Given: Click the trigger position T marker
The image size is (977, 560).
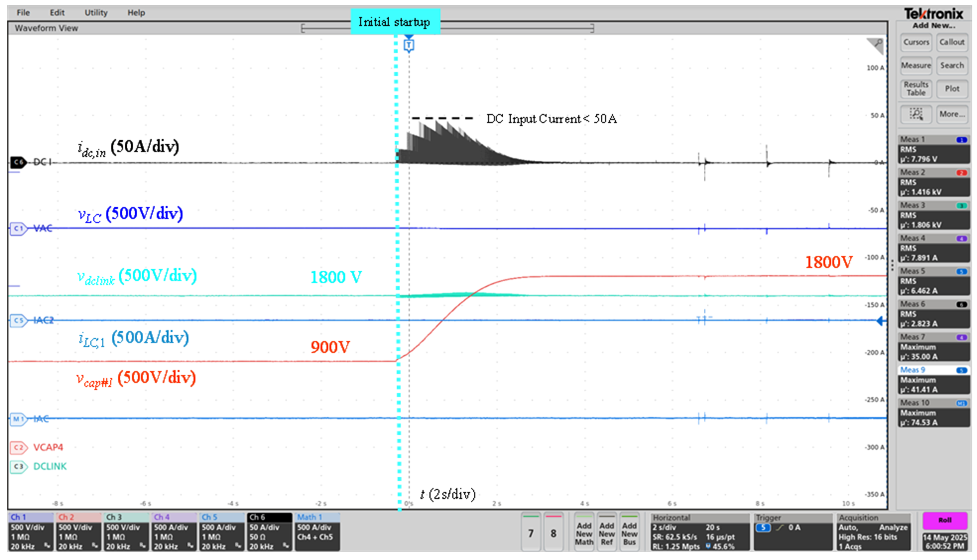Looking at the screenshot, I should (x=408, y=45).
